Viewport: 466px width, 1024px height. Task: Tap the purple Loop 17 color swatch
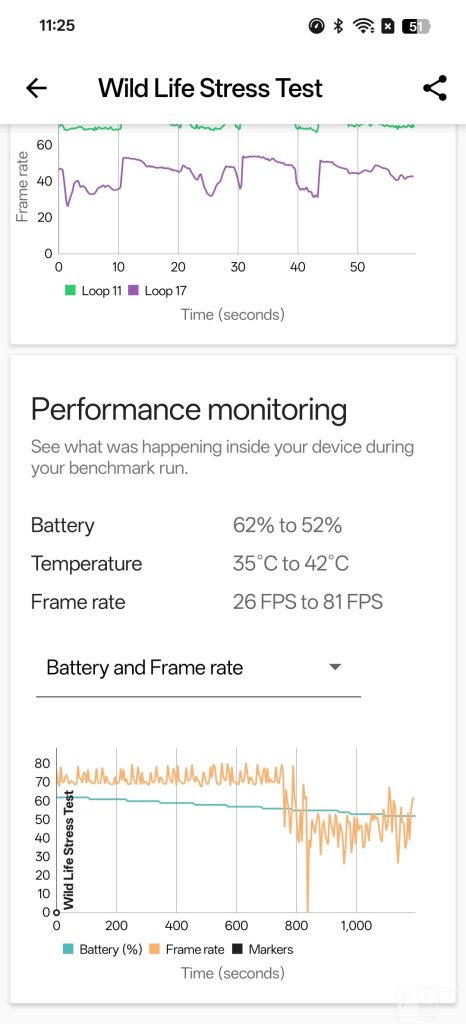point(132,291)
